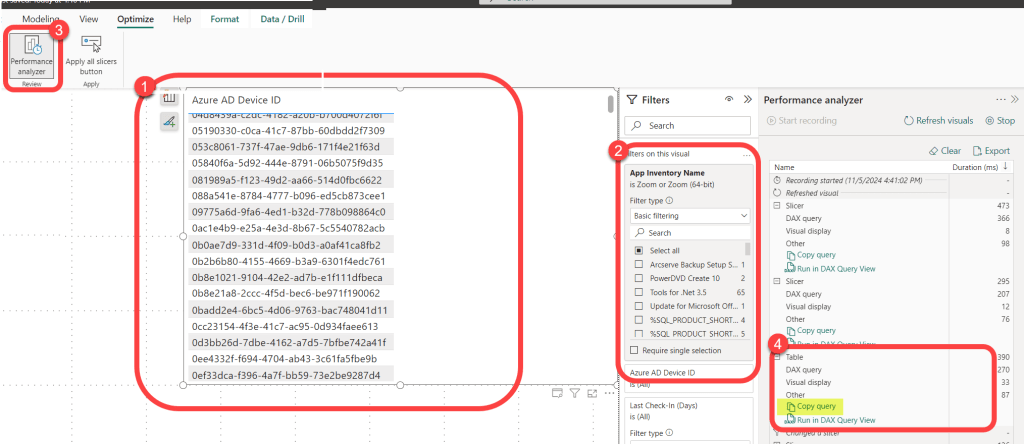This screenshot has height=444, width=1024.
Task: Enable Require single selection checkbox
Action: (x=634, y=351)
